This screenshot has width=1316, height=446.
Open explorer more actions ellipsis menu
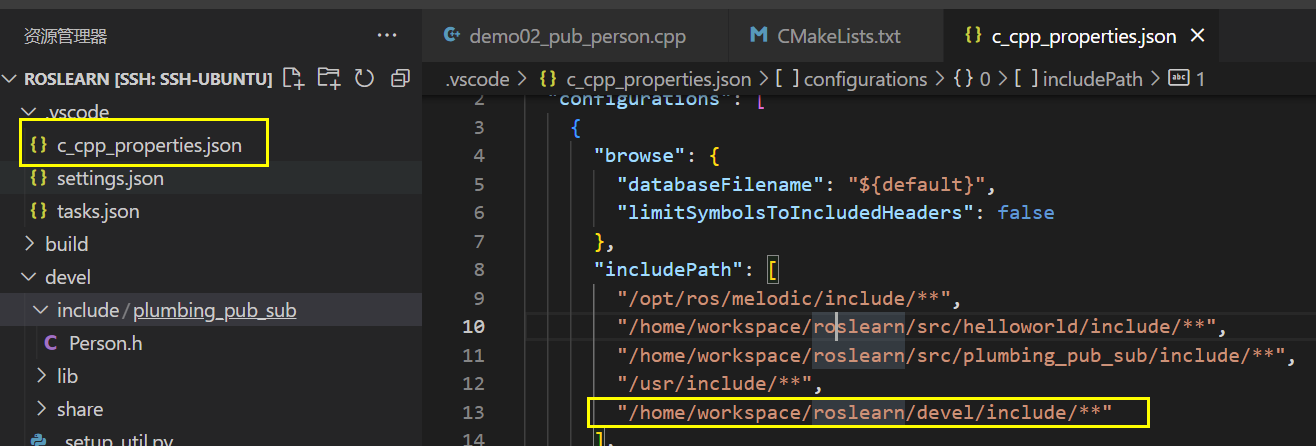(387, 36)
